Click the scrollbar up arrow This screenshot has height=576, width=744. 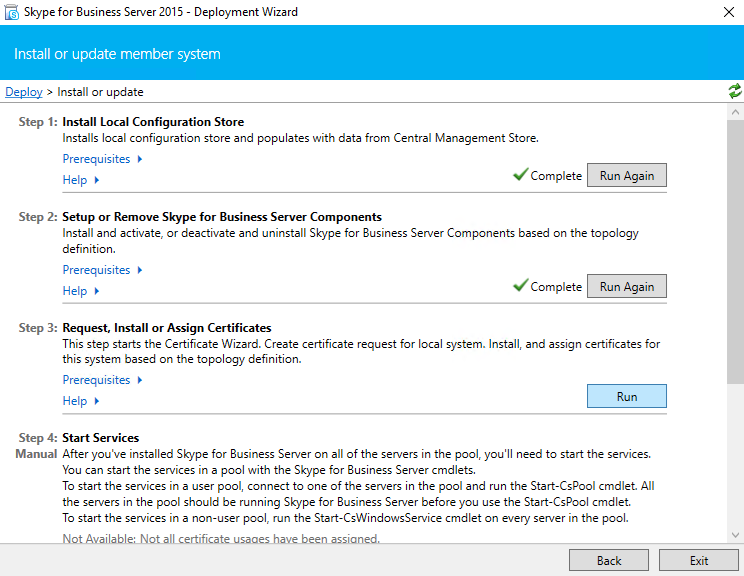click(735, 112)
